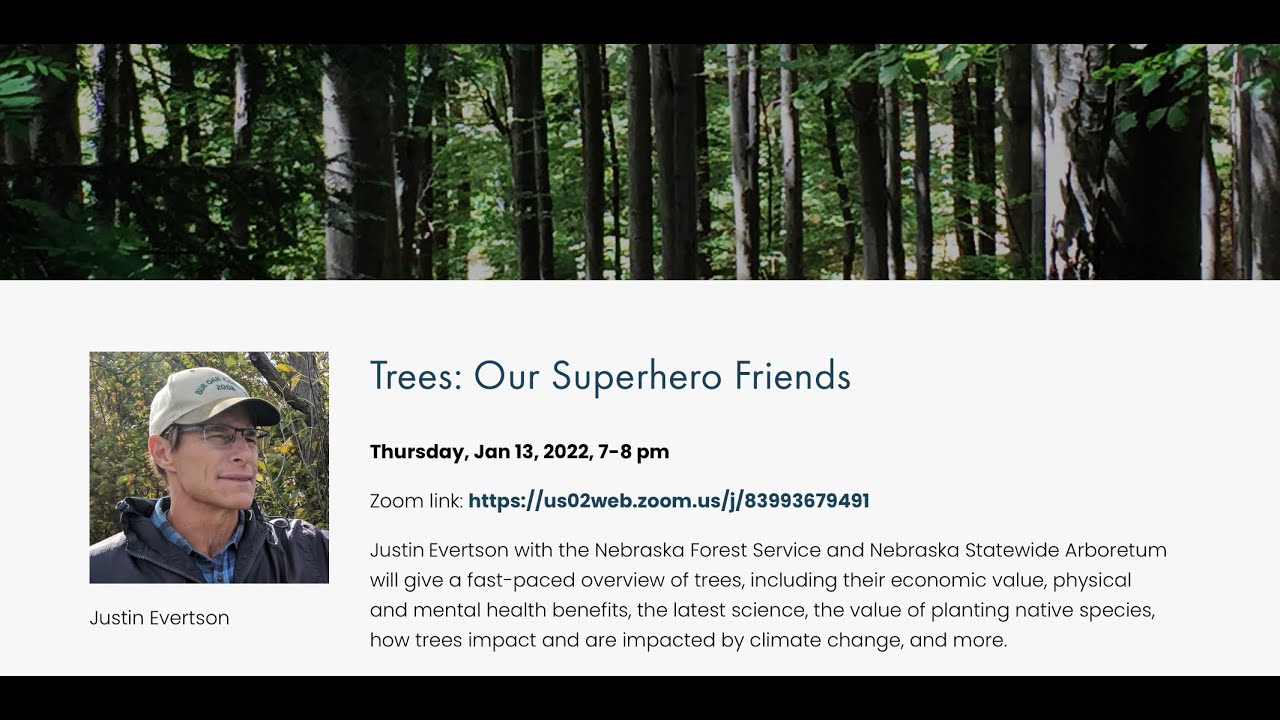This screenshot has height=720, width=1280.
Task: Click the forest banner image at top
Action: pos(640,162)
